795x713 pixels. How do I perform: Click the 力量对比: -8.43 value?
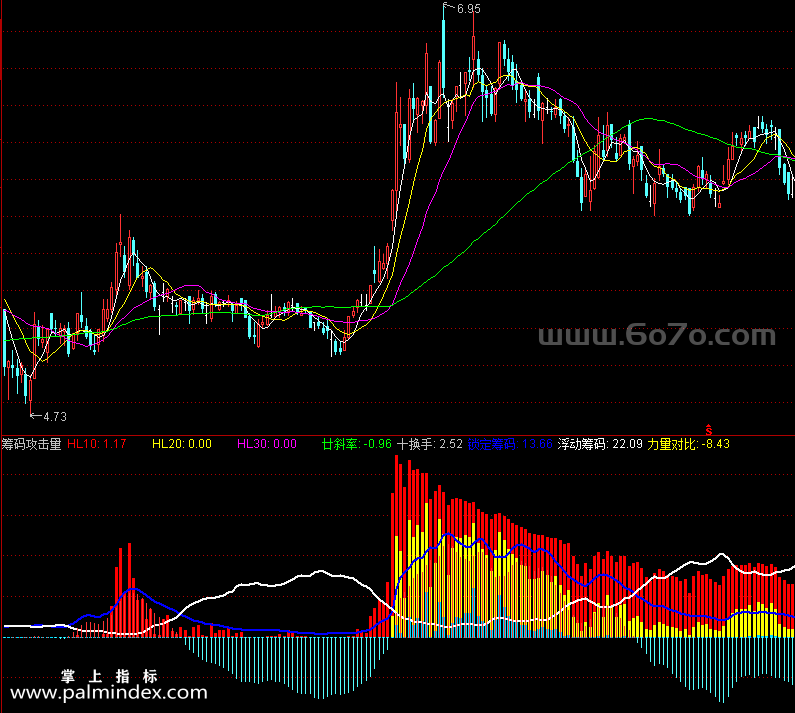pos(688,444)
